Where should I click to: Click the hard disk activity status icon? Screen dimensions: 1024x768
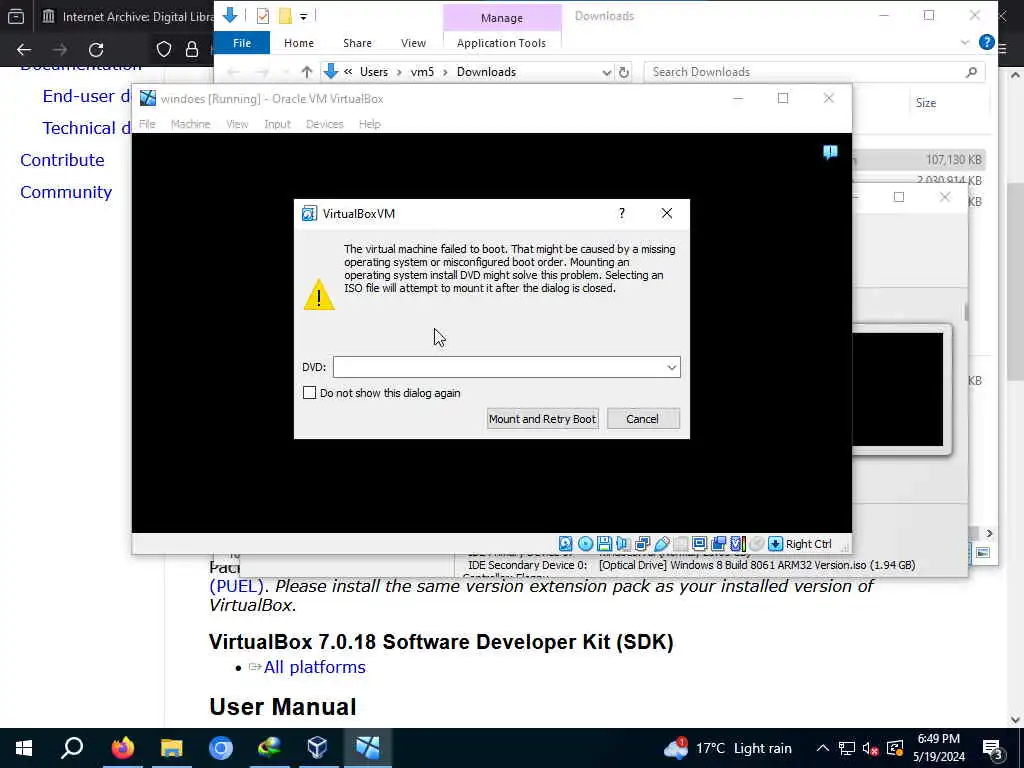pyautogui.click(x=566, y=544)
